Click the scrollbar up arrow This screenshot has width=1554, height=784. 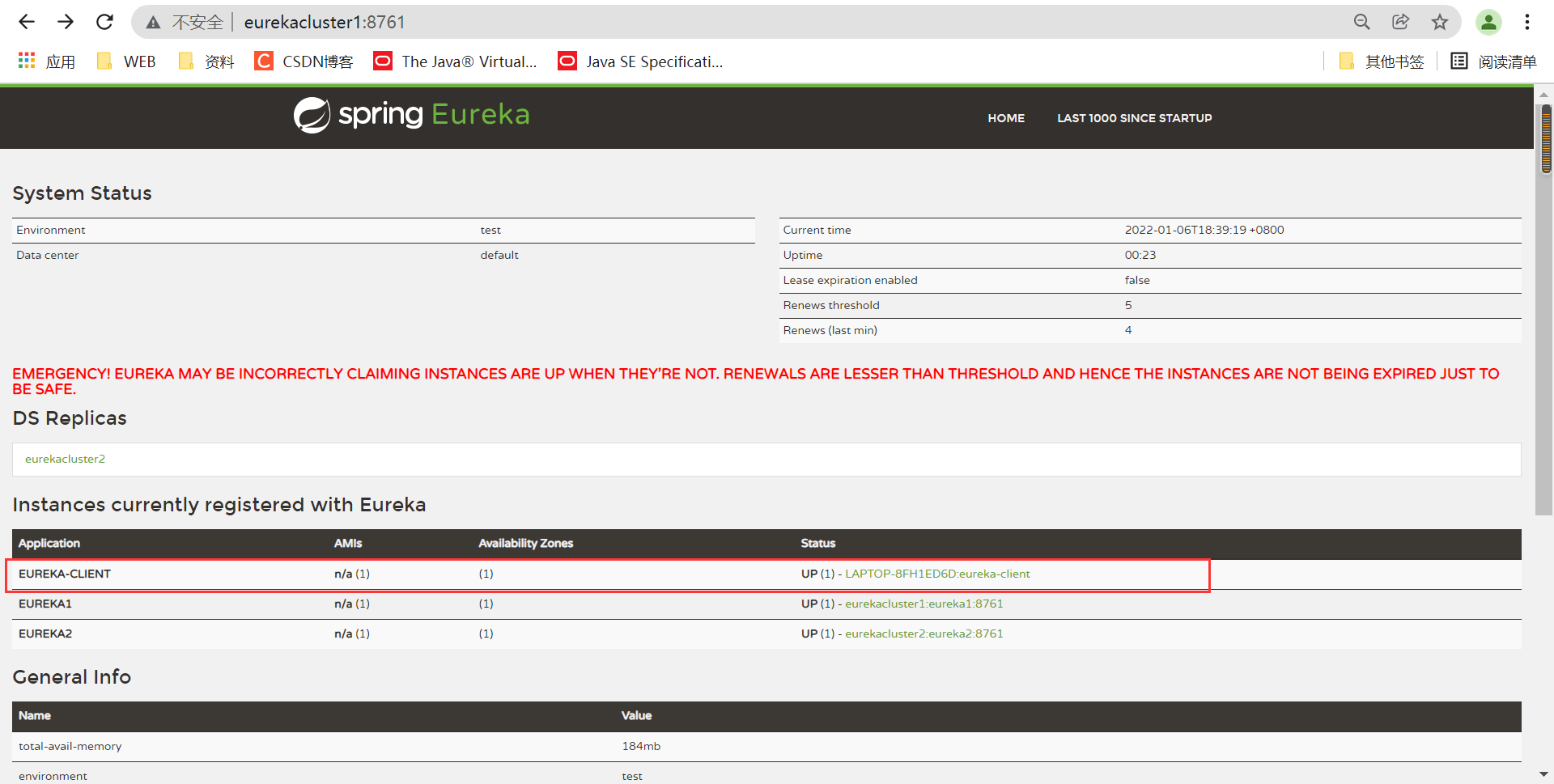tap(1544, 95)
